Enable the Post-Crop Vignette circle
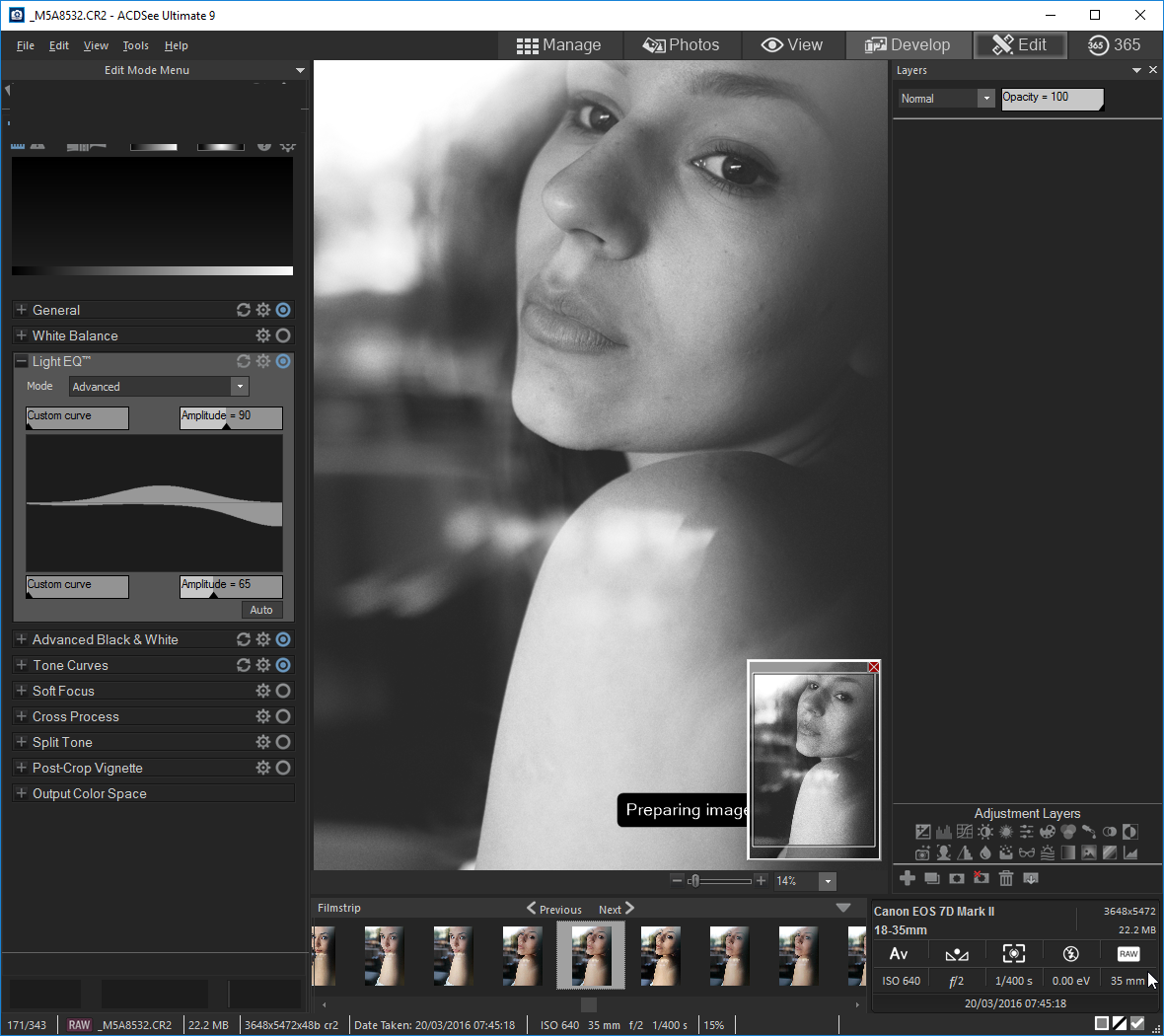Image resolution: width=1164 pixels, height=1036 pixels. 283,768
